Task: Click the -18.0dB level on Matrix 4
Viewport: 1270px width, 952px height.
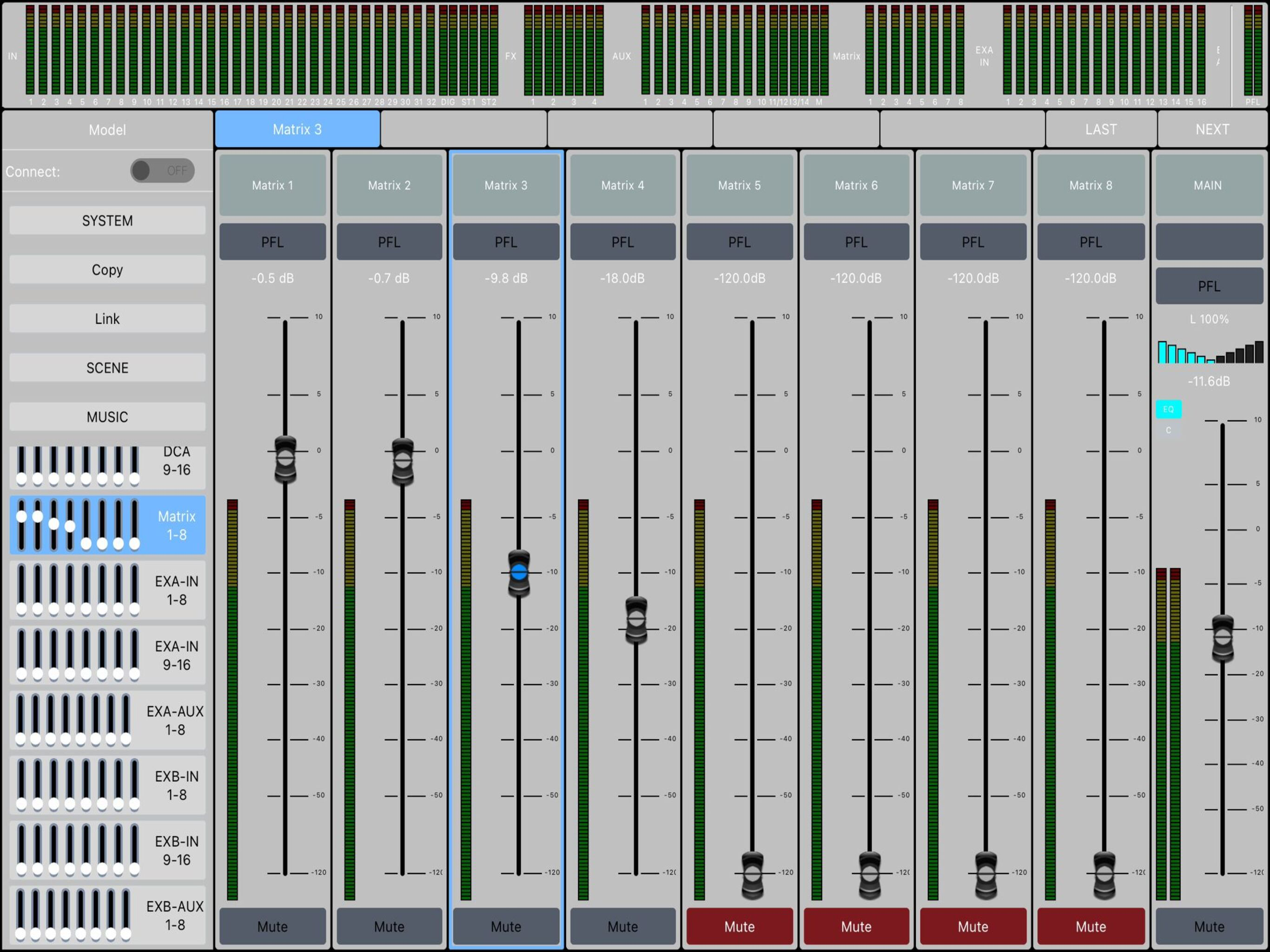Action: click(x=622, y=278)
